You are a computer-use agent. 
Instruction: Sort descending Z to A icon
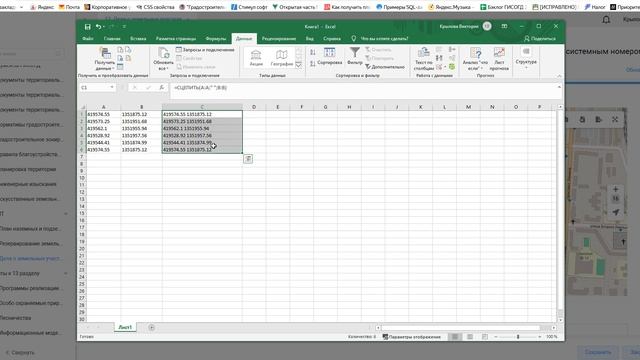coord(313,63)
